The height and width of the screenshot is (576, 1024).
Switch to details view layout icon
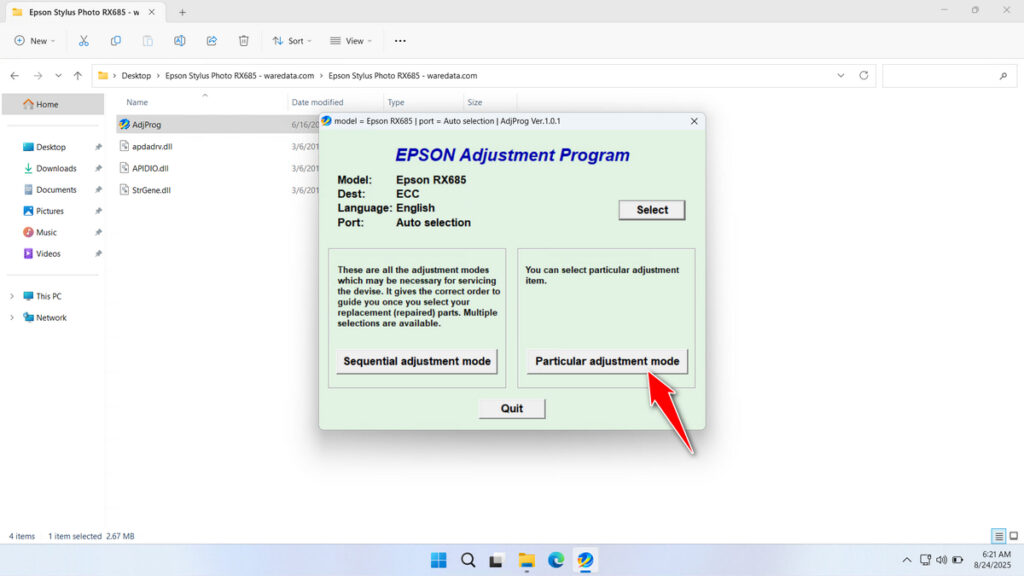[x=999, y=536]
